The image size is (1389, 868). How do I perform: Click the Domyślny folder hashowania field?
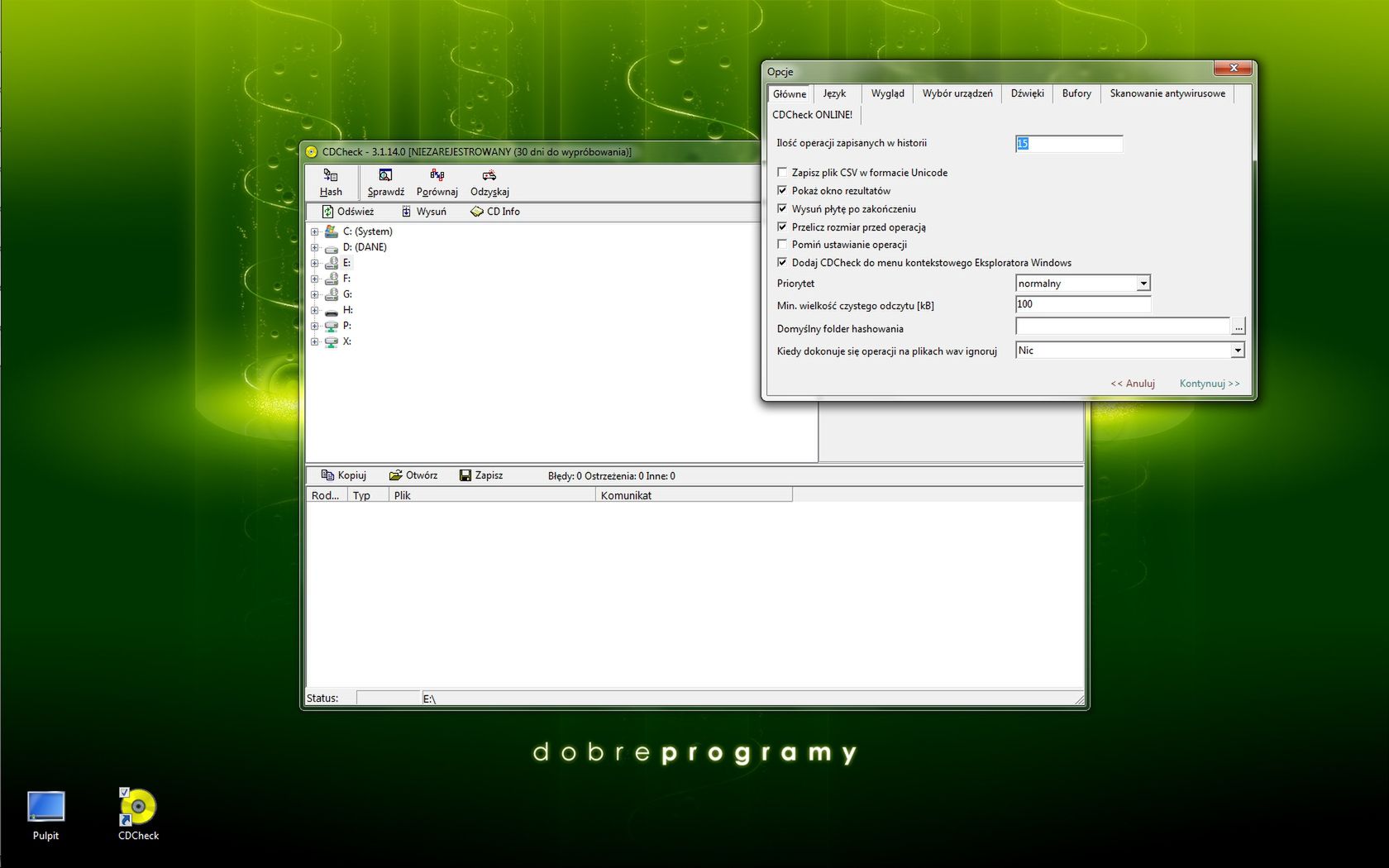point(1123,327)
